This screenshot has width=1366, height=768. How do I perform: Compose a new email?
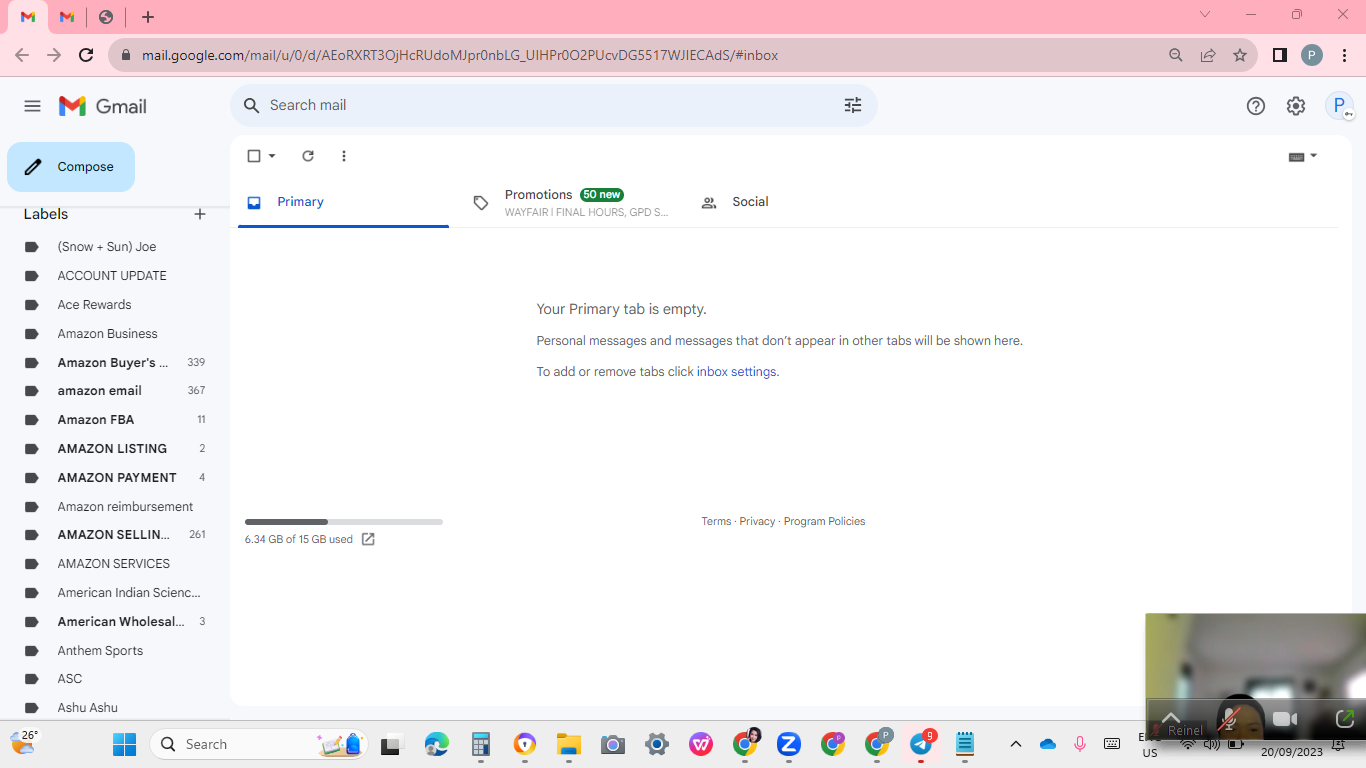pyautogui.click(x=71, y=167)
